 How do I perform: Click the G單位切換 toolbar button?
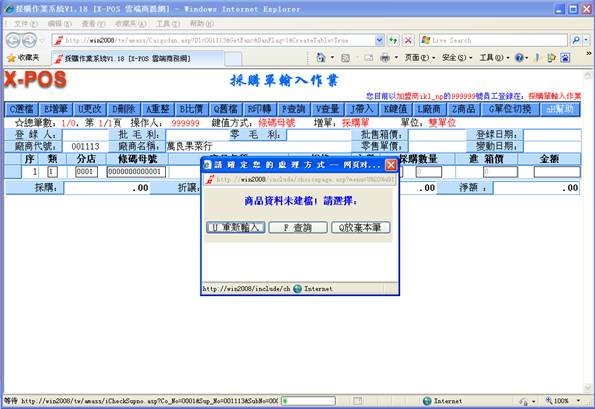[509, 109]
